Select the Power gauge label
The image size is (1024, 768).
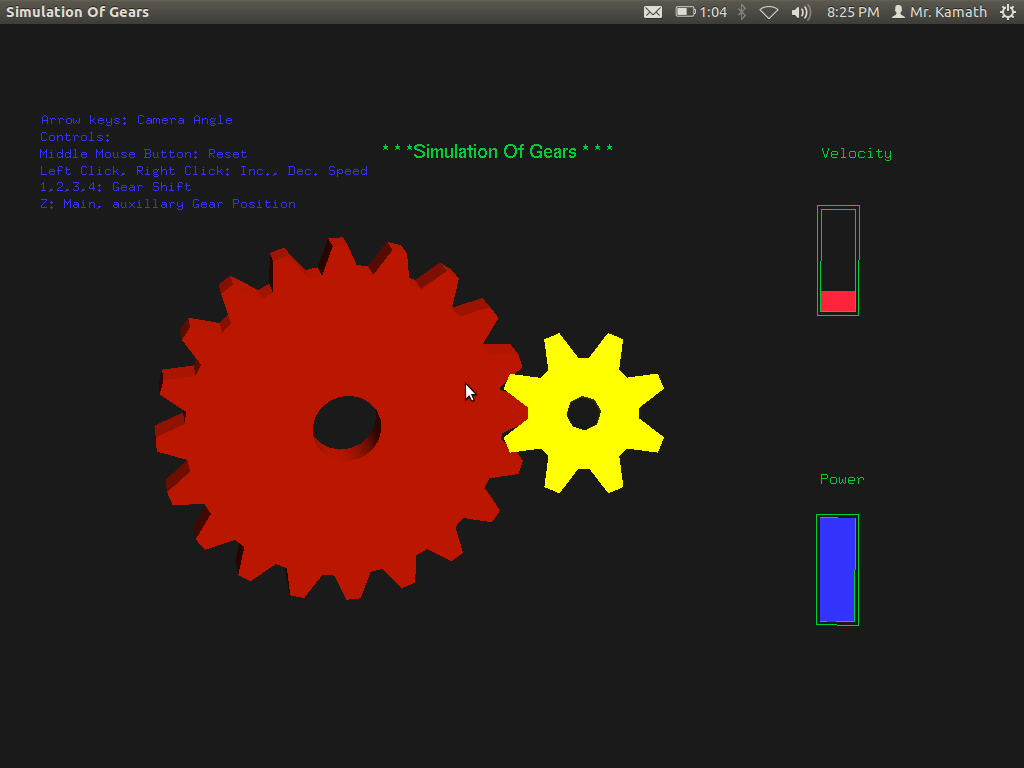click(841, 479)
